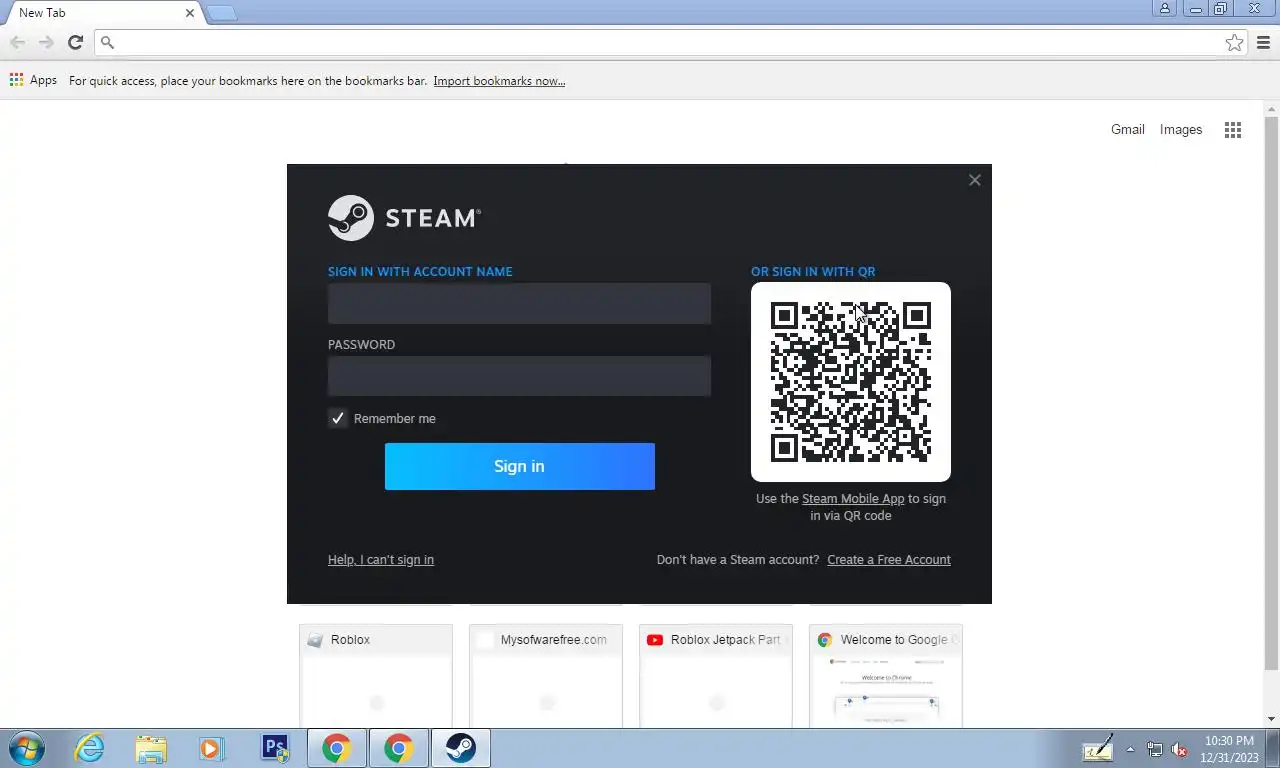Click the taskbar clock showing 10:30 PM
The image size is (1280, 768).
(1229, 749)
